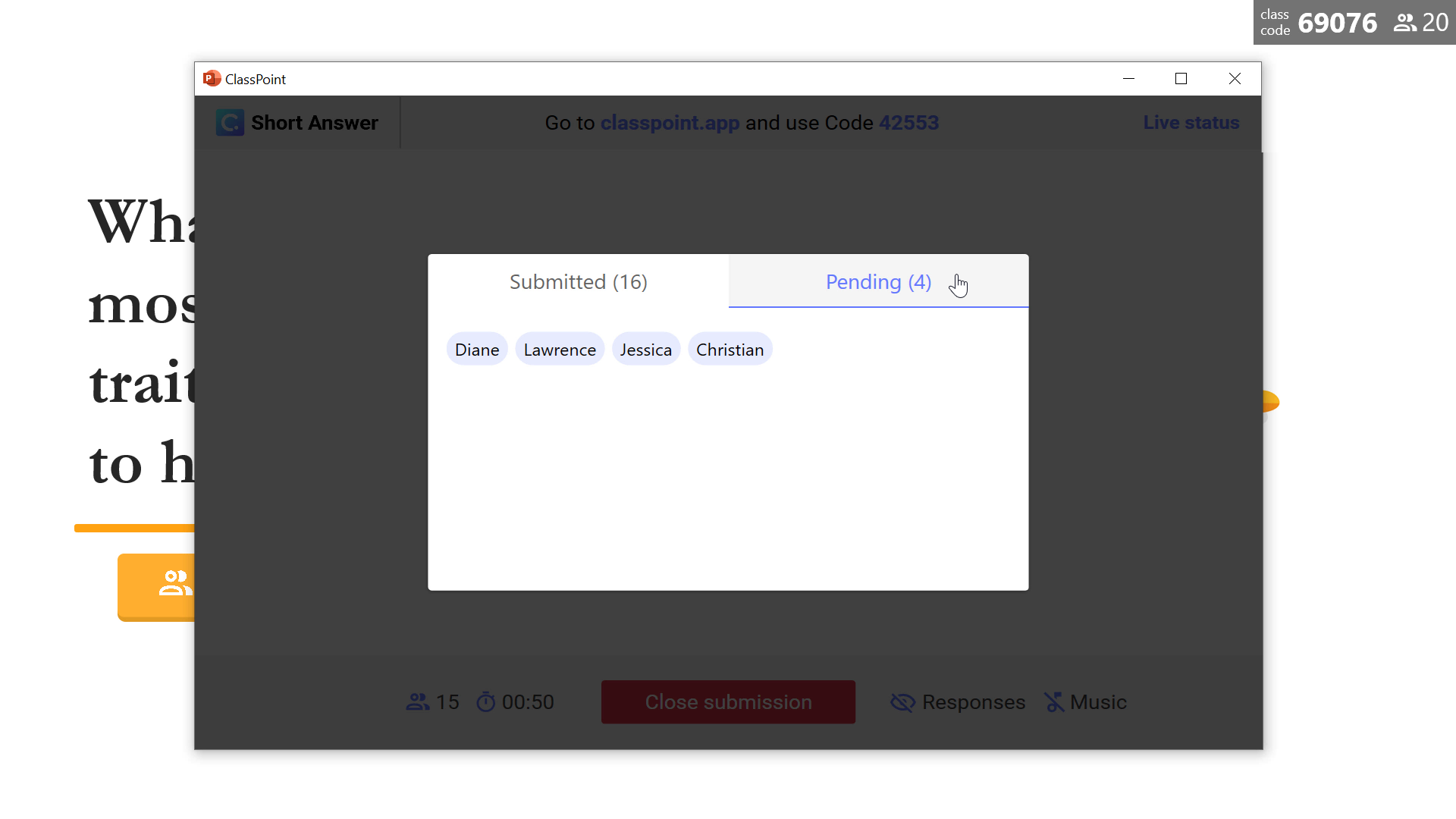Click the participants icon top-right corner
The width and height of the screenshot is (1456, 819).
[1405, 22]
